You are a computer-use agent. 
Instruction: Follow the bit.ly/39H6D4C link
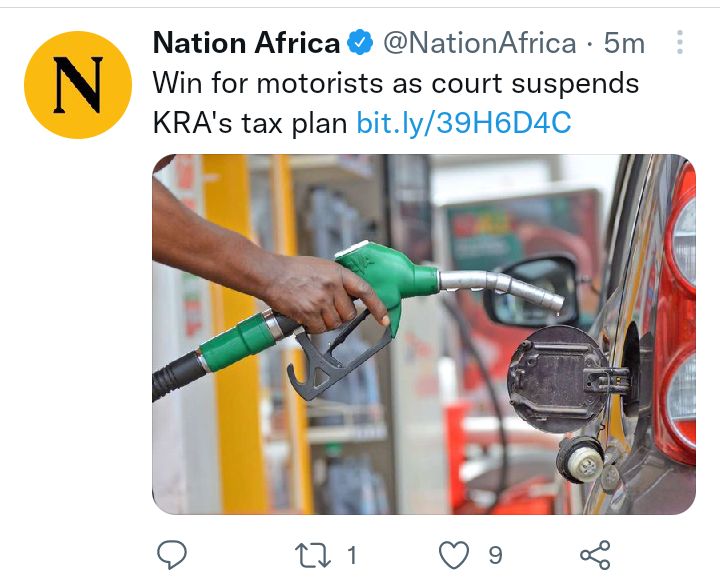[464, 123]
